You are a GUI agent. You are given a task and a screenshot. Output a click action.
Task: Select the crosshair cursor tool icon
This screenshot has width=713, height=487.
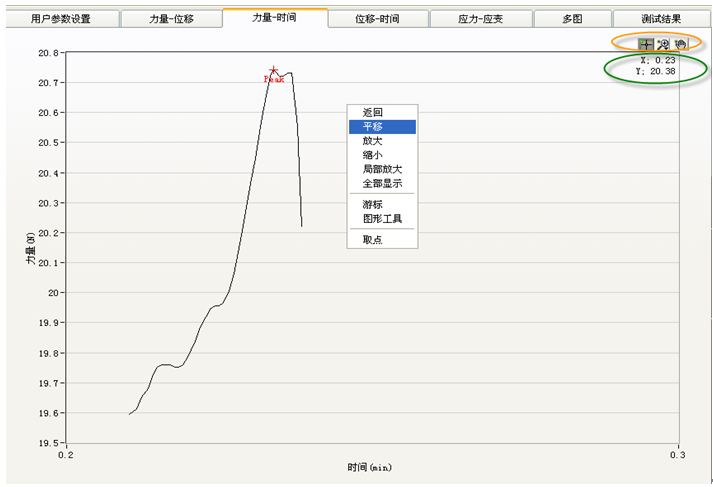pyautogui.click(x=646, y=44)
